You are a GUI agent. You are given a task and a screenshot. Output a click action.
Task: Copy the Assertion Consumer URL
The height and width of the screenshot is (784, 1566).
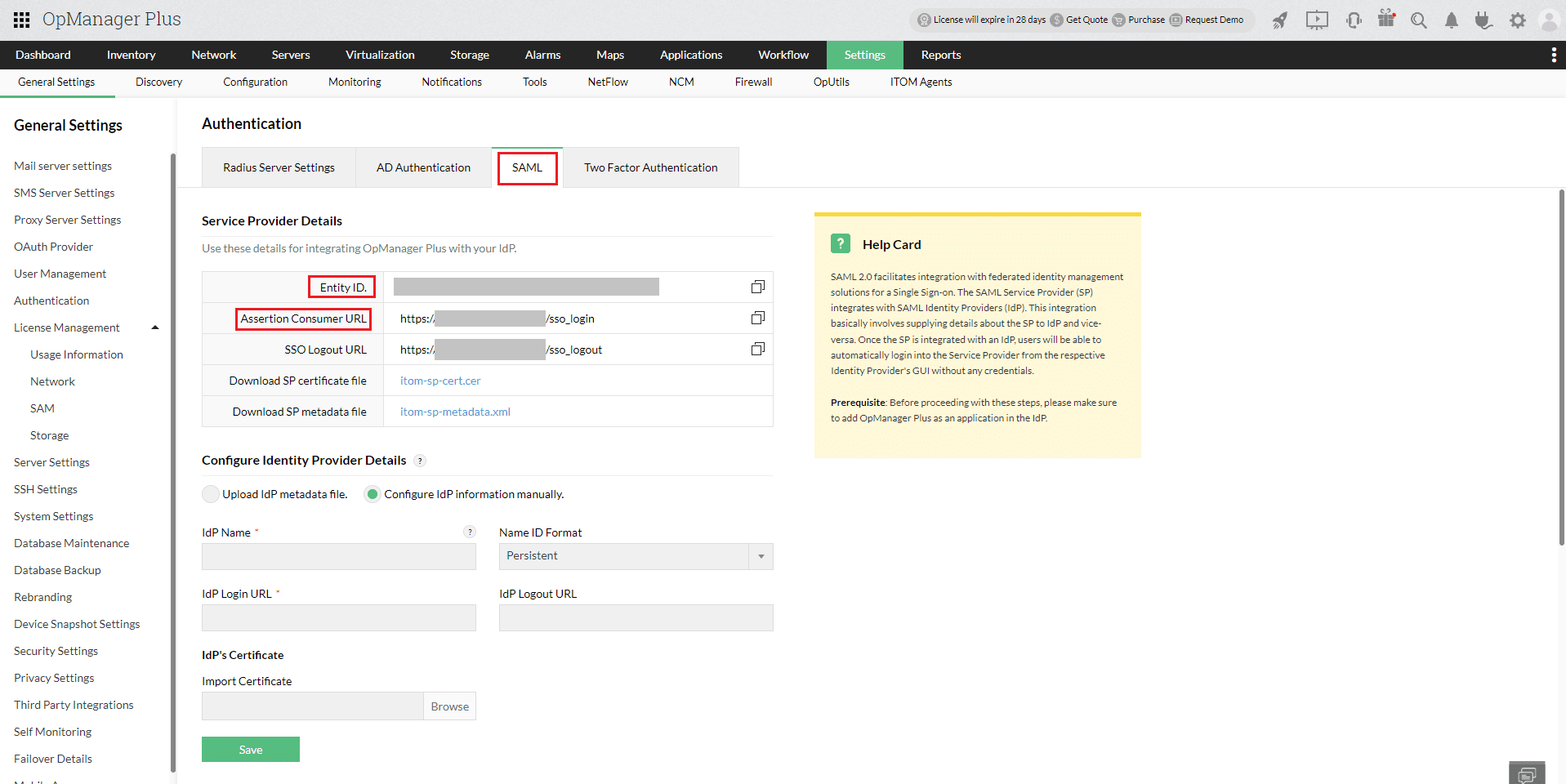coord(758,318)
